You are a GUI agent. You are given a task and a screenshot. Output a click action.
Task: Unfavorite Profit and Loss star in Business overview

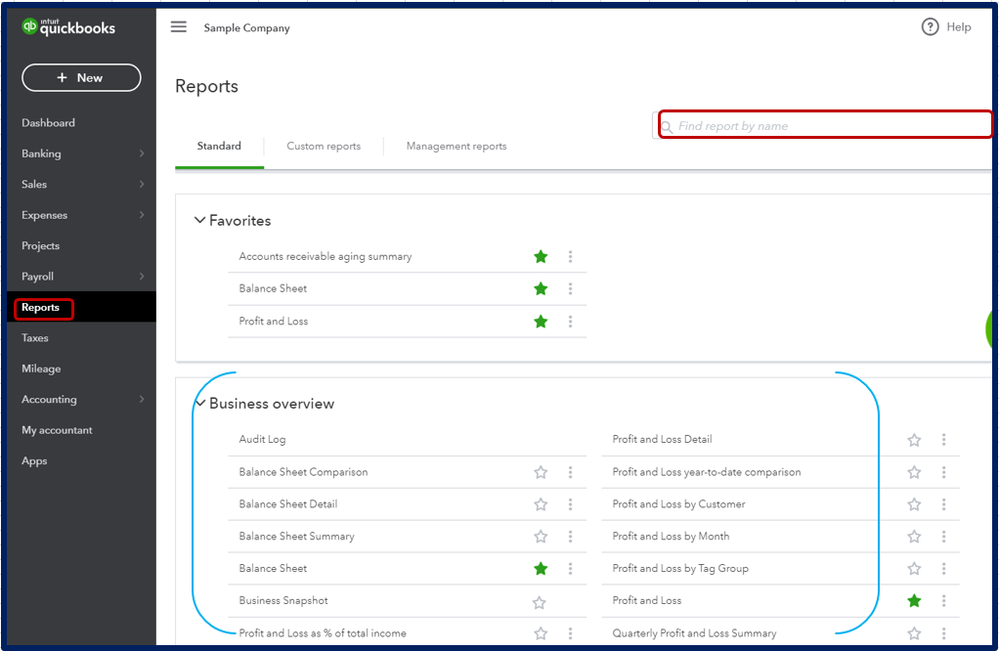click(914, 601)
